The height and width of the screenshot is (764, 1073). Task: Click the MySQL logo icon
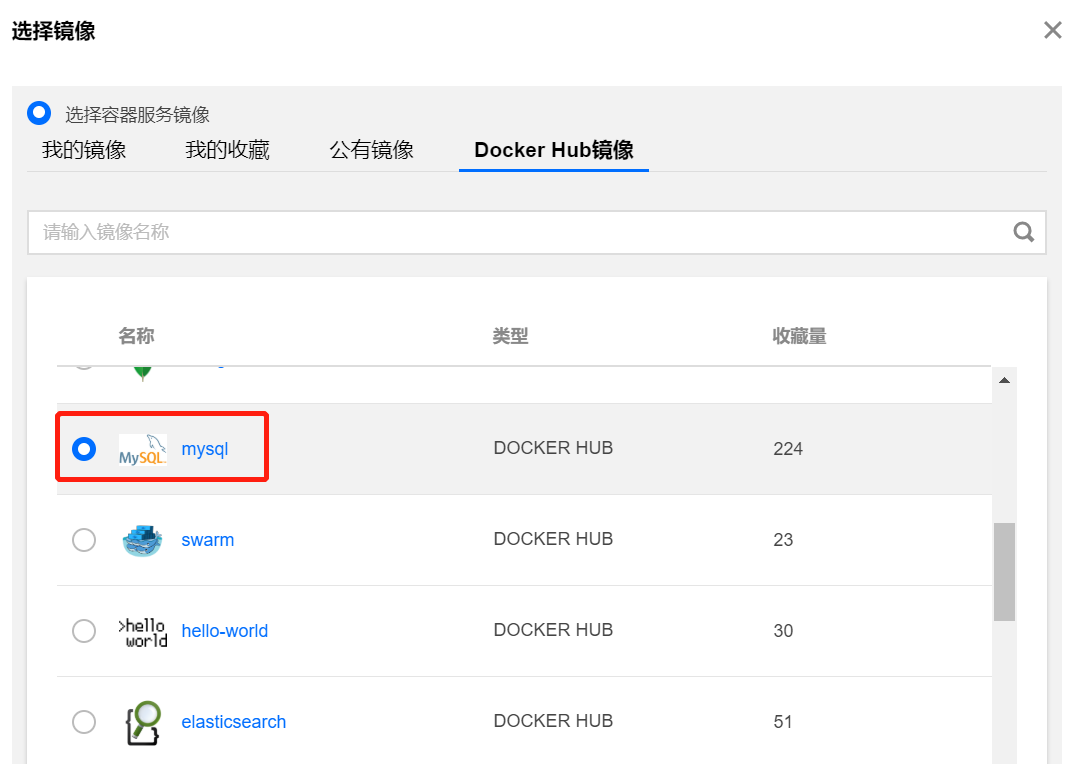(142, 450)
